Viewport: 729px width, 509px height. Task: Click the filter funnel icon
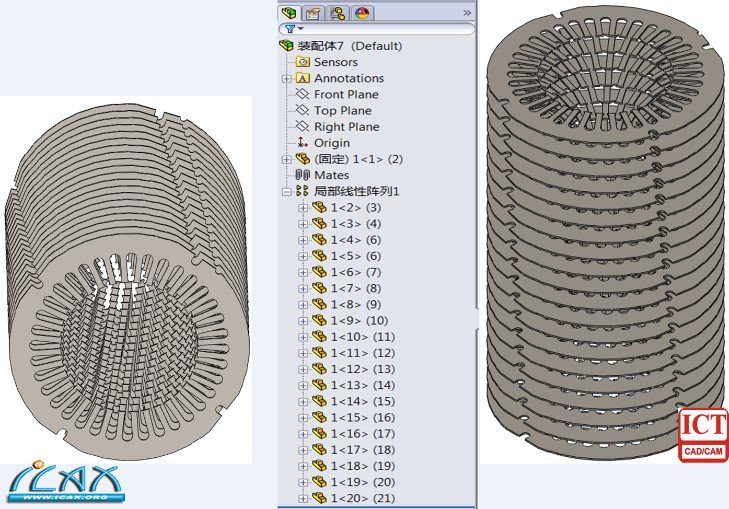(289, 29)
